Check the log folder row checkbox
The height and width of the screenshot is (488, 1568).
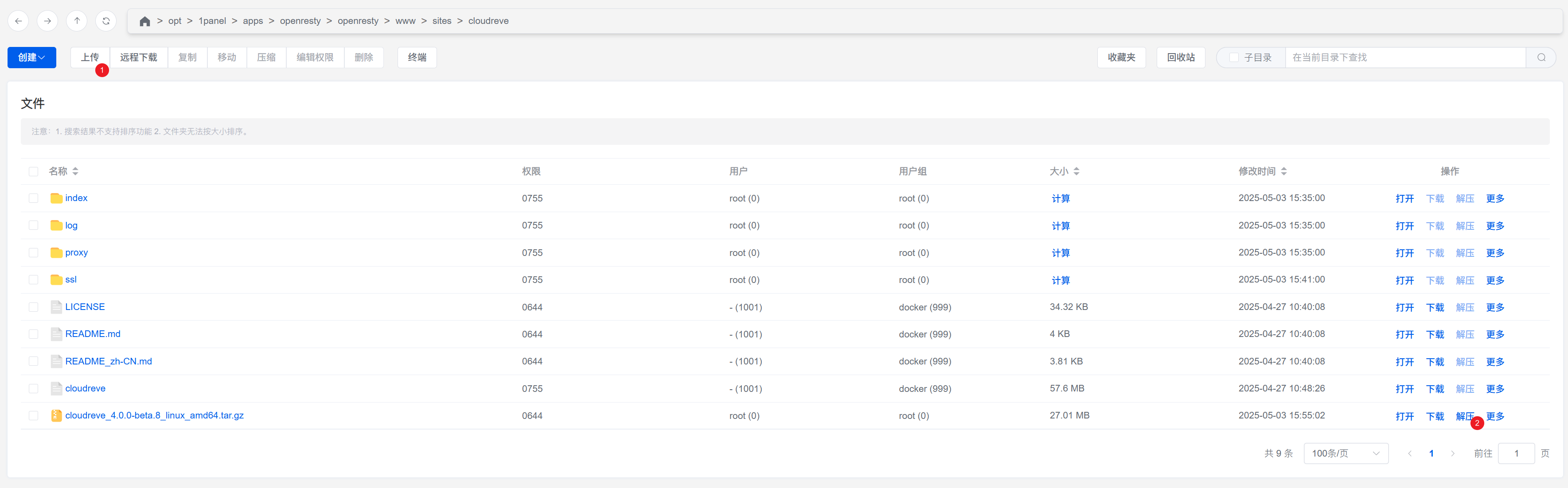(x=34, y=226)
